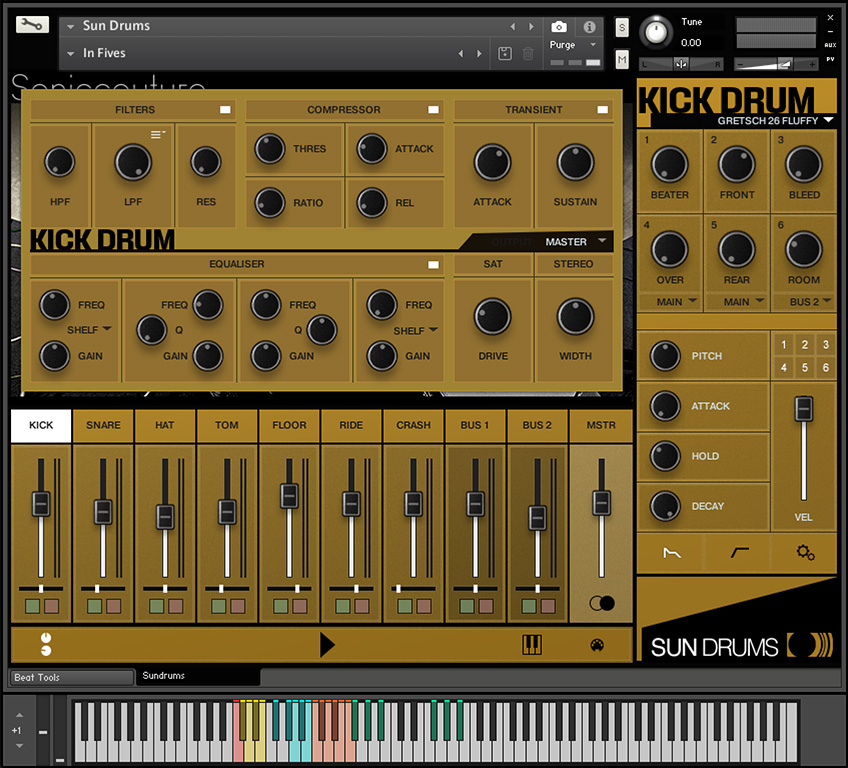Click the DRIVE knob in the SAT section
This screenshot has height=768, width=848.
tap(492, 316)
